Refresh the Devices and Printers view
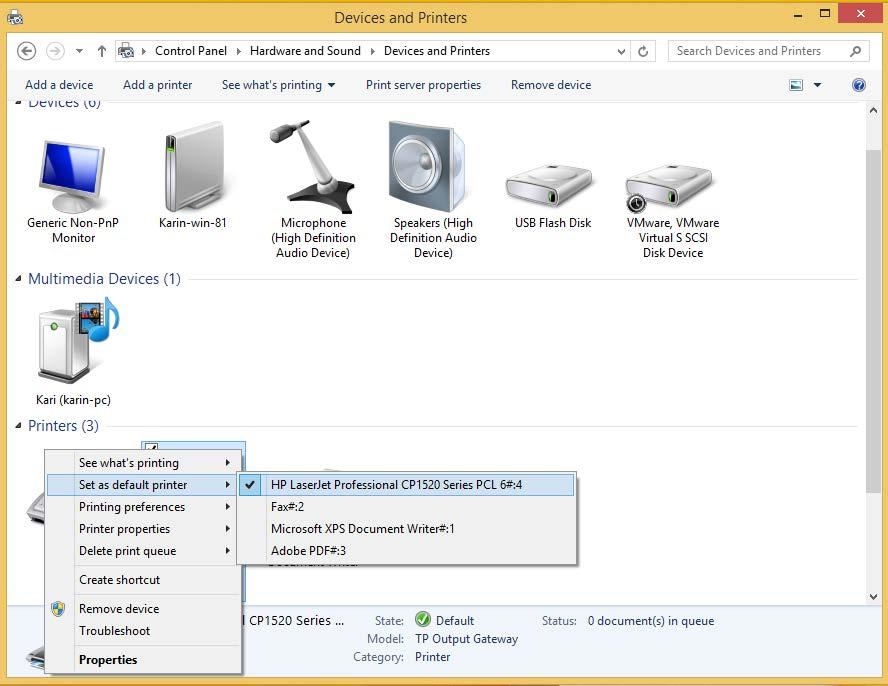Viewport: 888px width, 686px height. pyautogui.click(x=643, y=52)
